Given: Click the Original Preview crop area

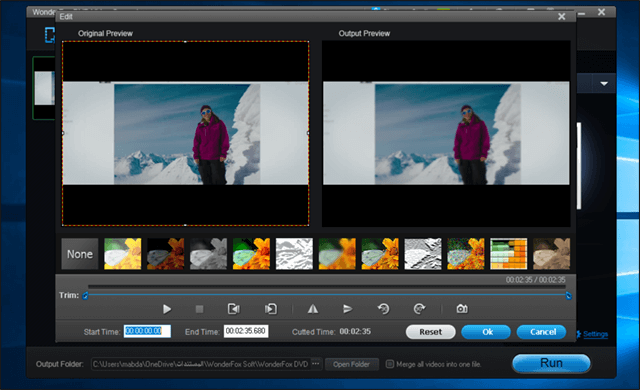Looking at the screenshot, I should (185, 133).
